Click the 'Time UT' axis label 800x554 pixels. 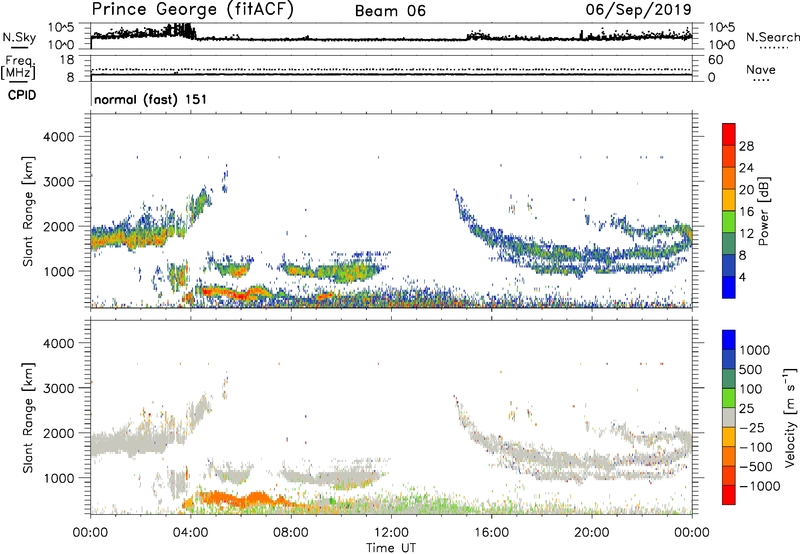click(391, 548)
